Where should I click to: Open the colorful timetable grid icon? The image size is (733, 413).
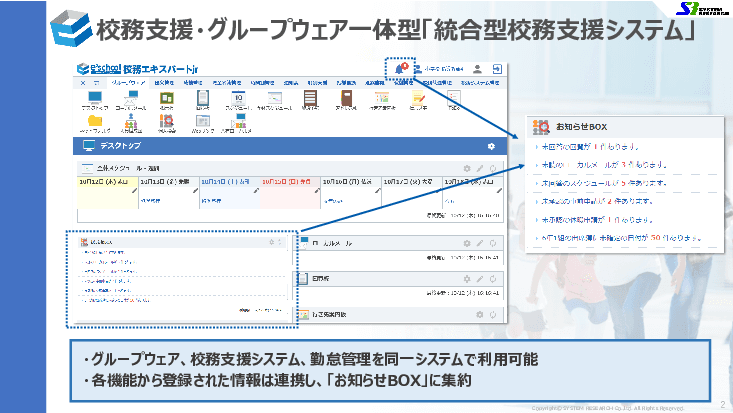click(381, 98)
